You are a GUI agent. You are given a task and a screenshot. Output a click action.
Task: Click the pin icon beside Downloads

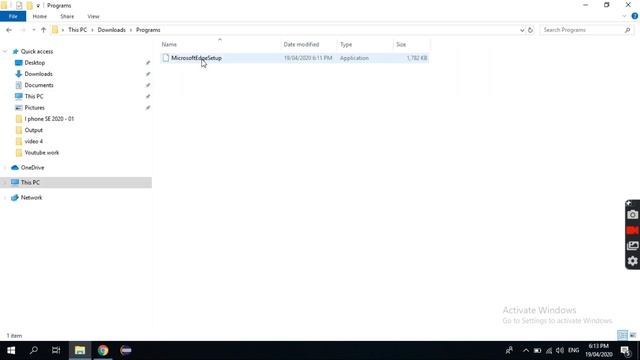click(148, 74)
